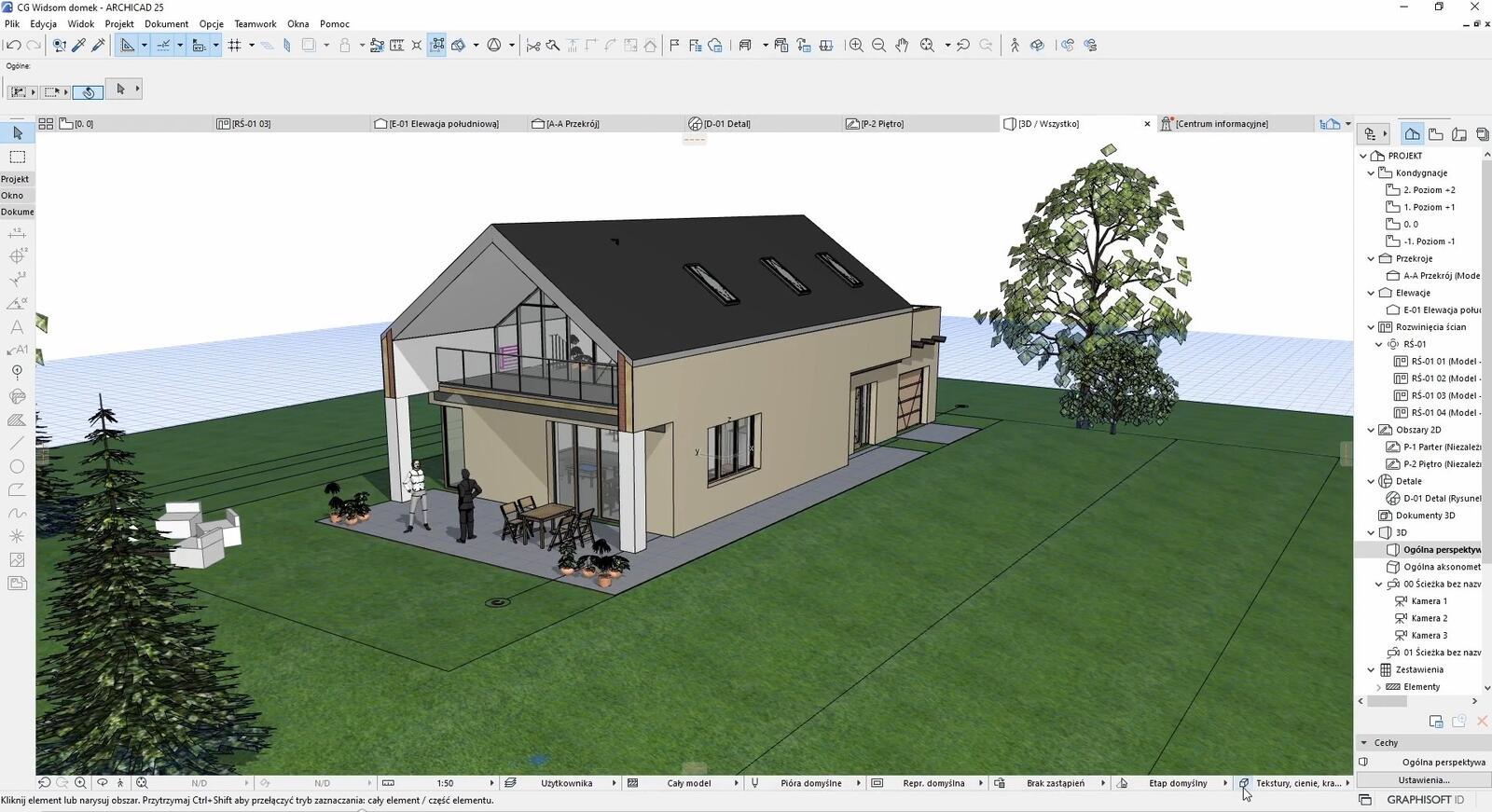The image size is (1492, 812).
Task: Open the Kamera 2 view
Action: (x=1429, y=618)
